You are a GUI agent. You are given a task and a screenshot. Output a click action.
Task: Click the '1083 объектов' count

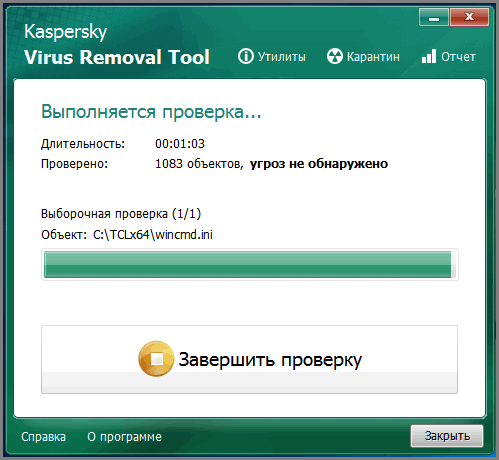coord(199,164)
